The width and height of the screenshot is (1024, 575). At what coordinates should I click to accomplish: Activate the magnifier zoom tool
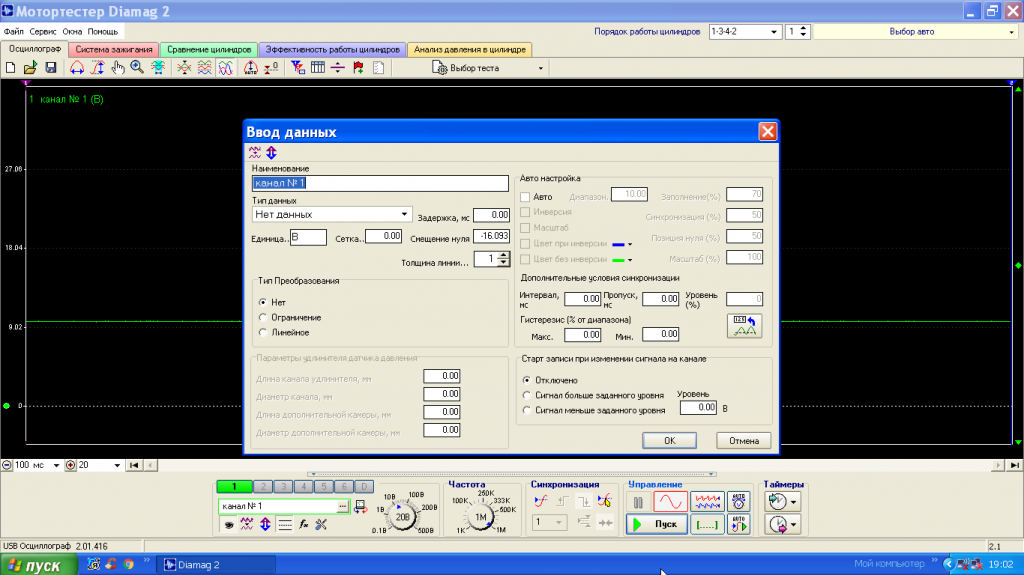click(x=137, y=67)
